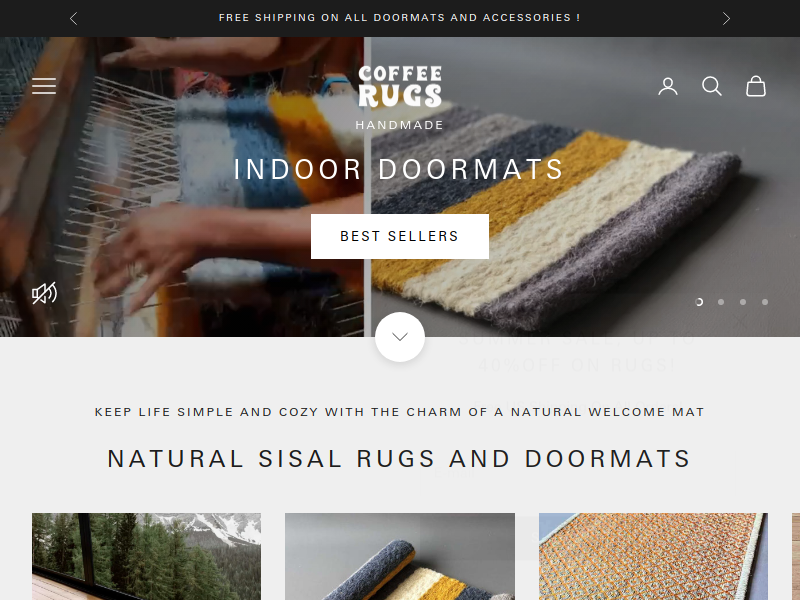Open the search magnifier icon

(712, 86)
